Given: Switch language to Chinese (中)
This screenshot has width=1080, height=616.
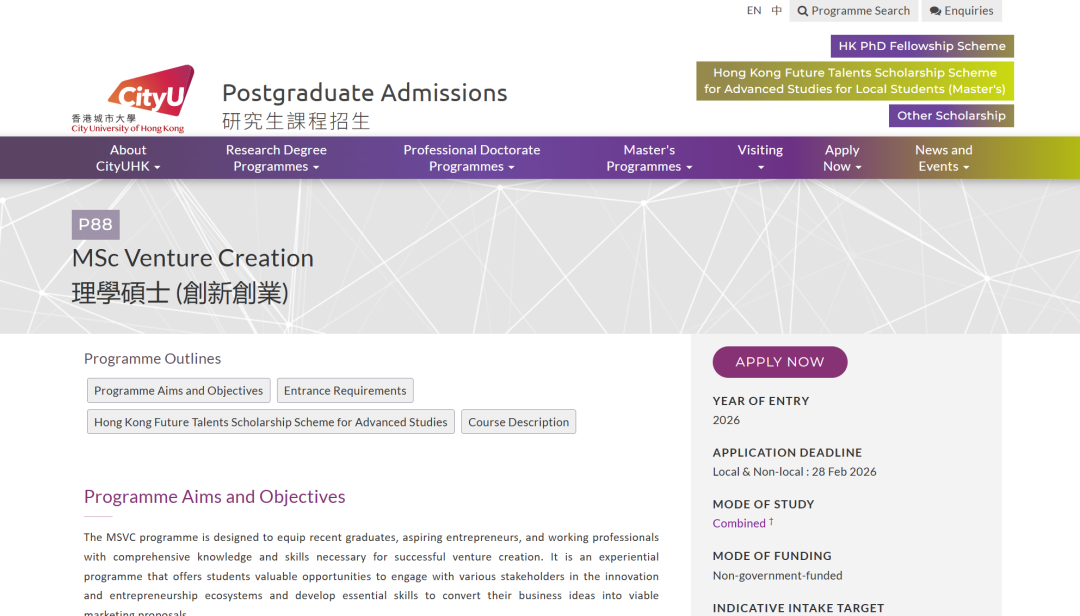Looking at the screenshot, I should pos(775,10).
